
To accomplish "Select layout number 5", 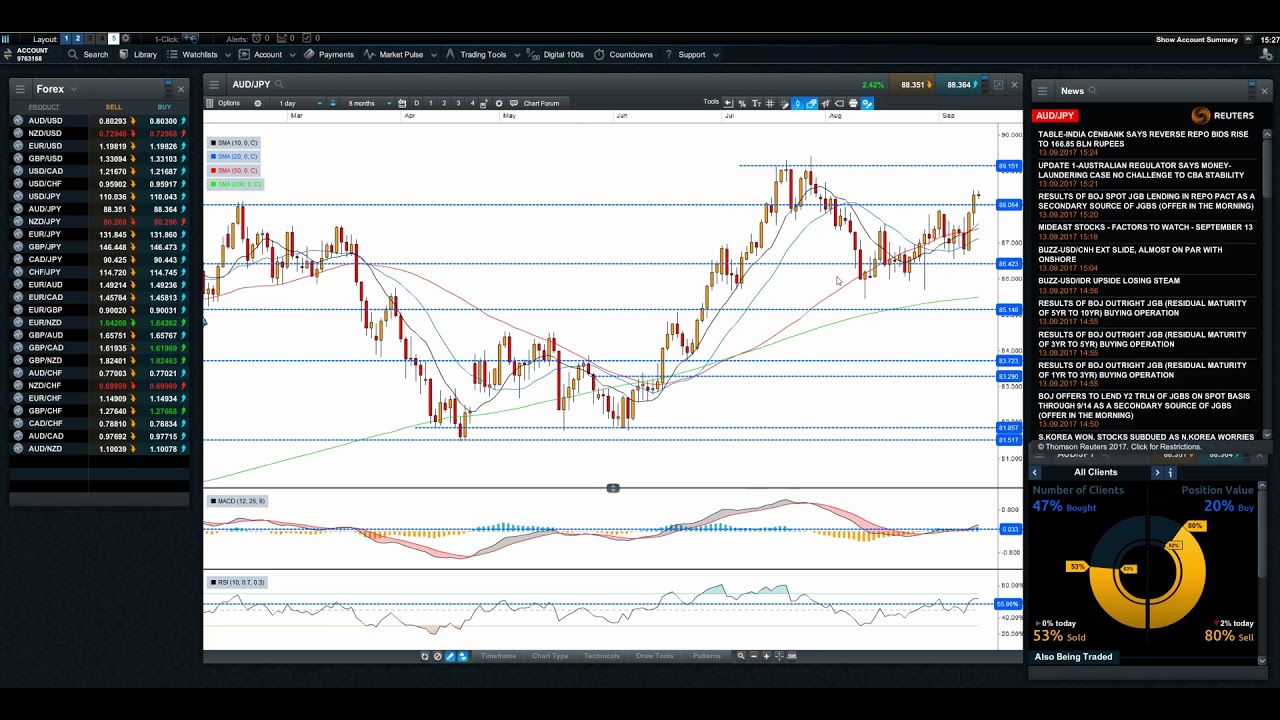I will [x=113, y=39].
